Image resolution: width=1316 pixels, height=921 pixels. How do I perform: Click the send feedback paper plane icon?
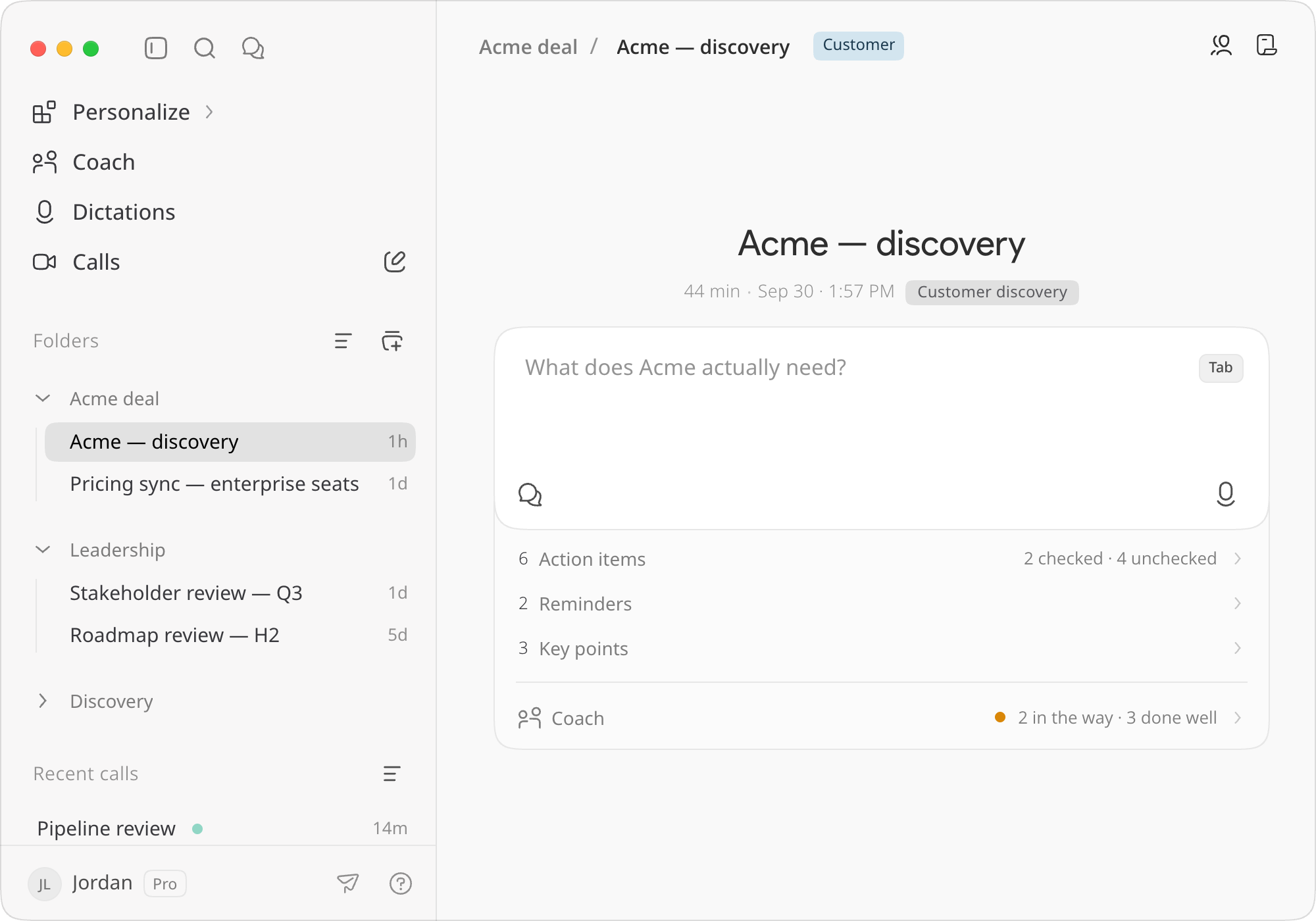348,883
